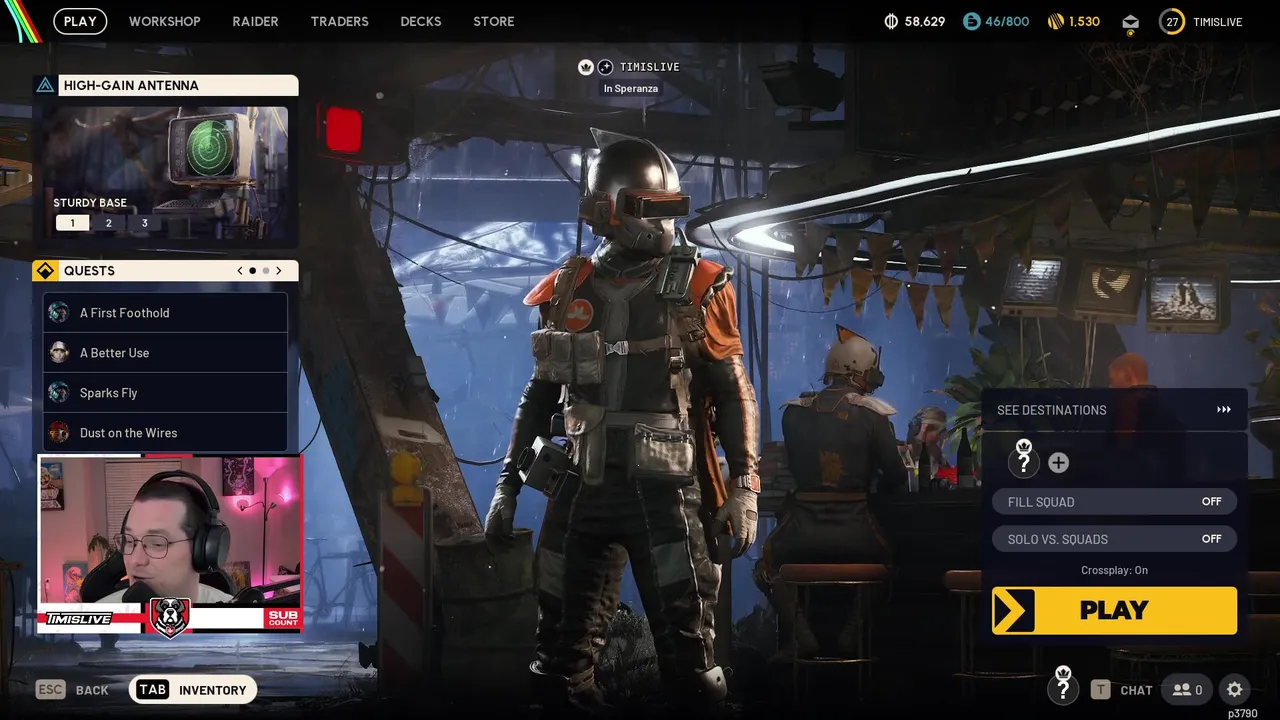Open the settings gear
Image resolution: width=1280 pixels, height=720 pixels.
click(x=1235, y=689)
